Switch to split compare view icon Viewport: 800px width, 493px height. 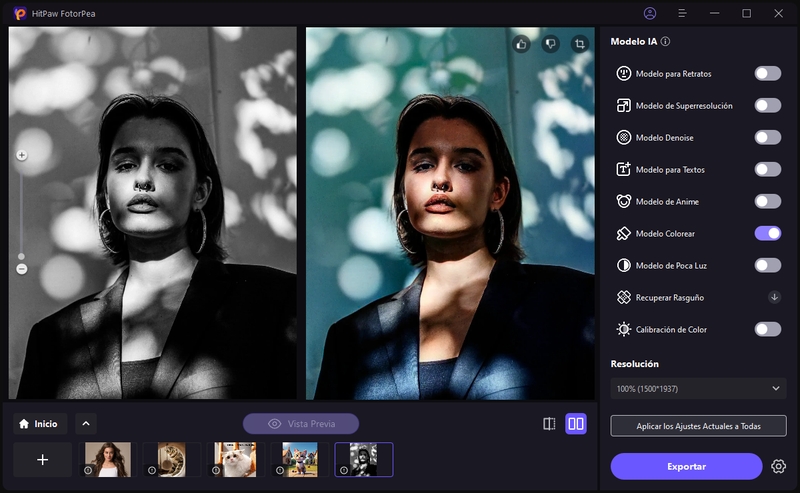(x=549, y=424)
